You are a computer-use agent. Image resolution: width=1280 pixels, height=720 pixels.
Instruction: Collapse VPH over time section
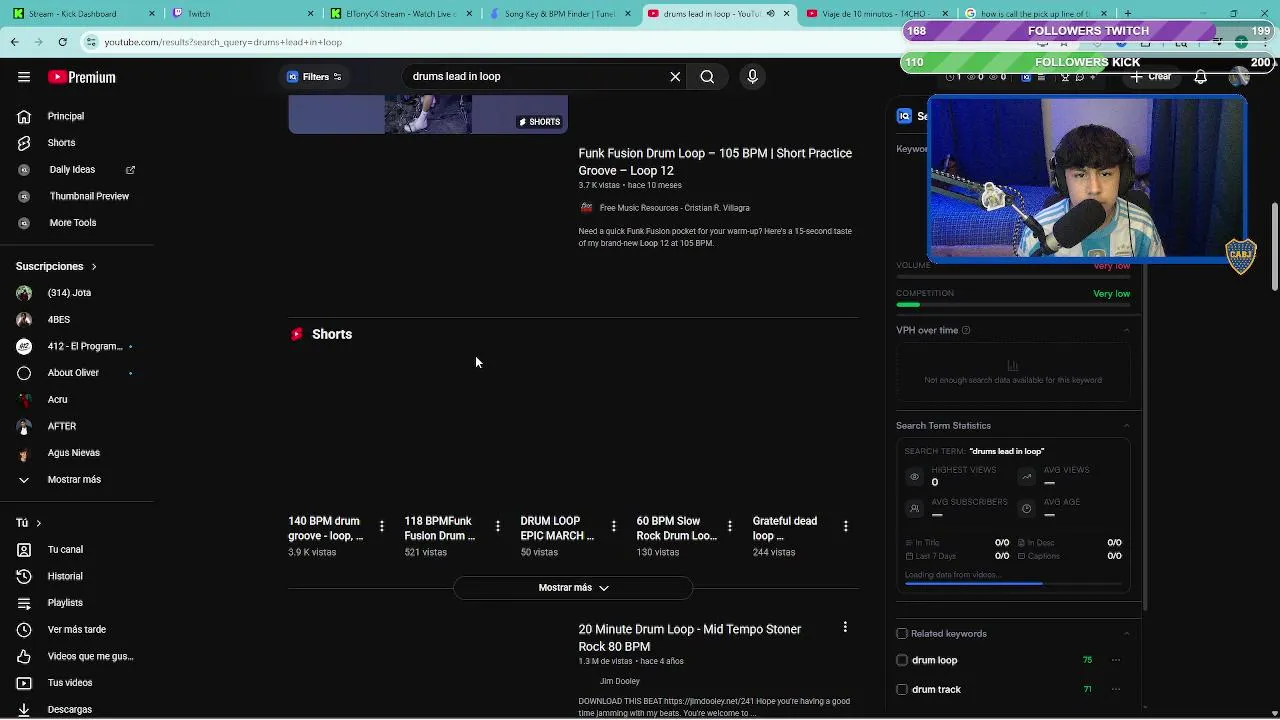coord(1126,330)
